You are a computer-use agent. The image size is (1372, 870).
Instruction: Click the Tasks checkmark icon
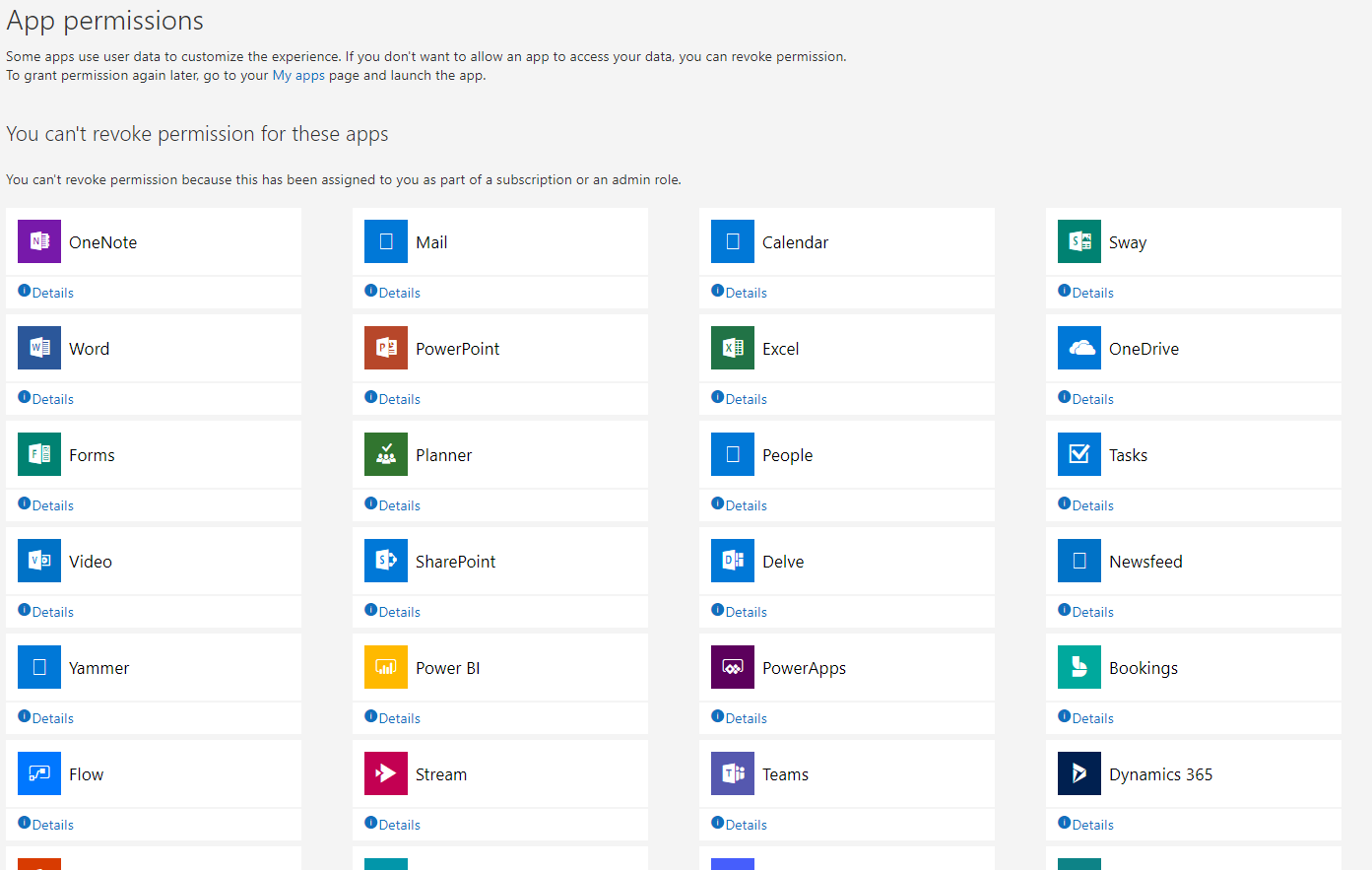[x=1079, y=454]
